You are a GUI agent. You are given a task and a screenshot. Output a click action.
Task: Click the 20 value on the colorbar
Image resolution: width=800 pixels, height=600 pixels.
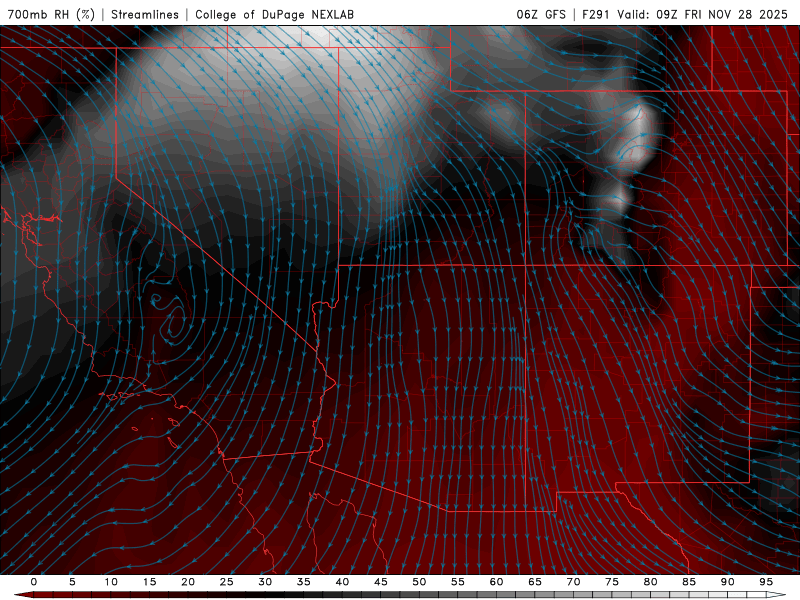coord(188,582)
